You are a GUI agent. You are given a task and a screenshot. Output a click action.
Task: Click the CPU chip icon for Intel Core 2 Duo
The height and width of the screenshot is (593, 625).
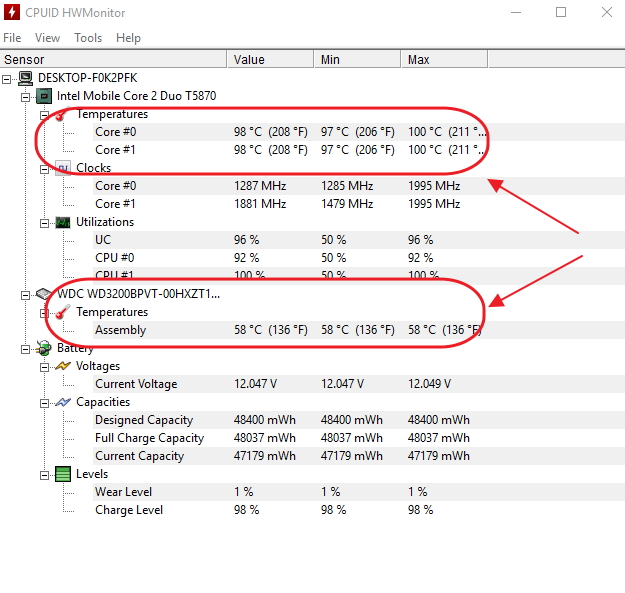[x=44, y=96]
